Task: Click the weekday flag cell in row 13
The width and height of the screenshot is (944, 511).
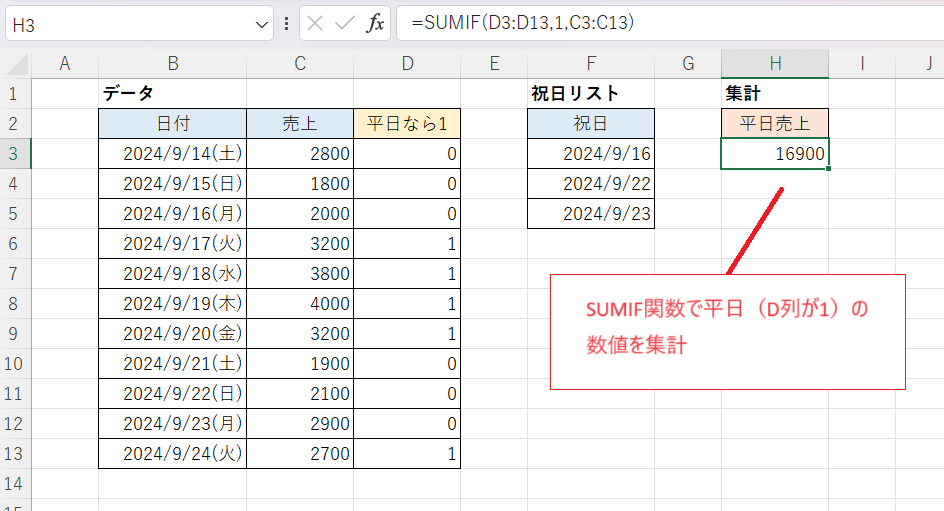Action: (407, 454)
